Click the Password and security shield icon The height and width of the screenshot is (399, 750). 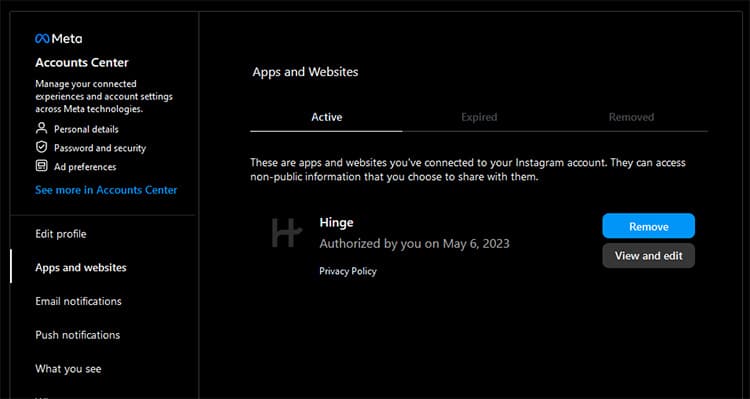[x=42, y=147]
